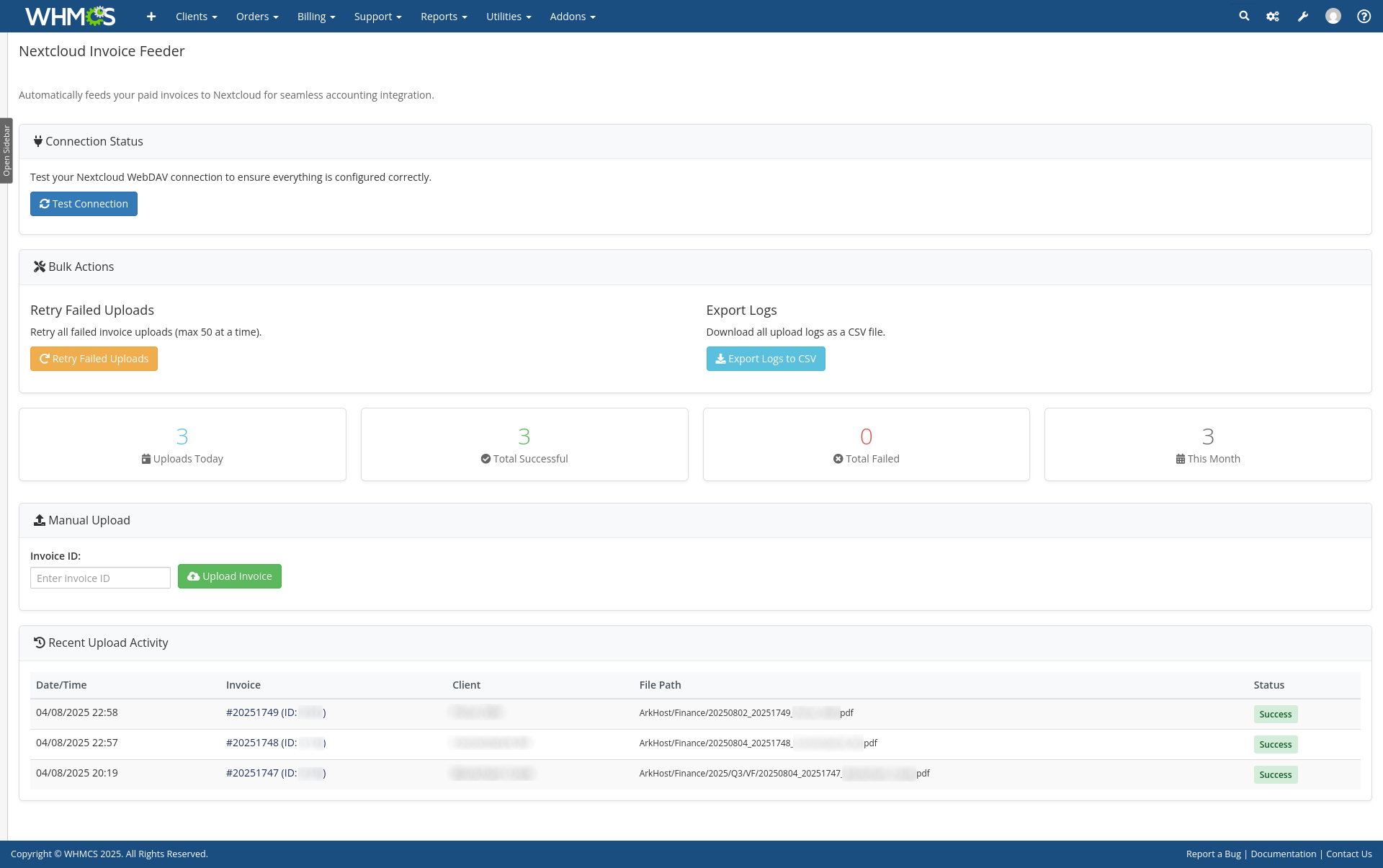This screenshot has width=1383, height=868.
Task: Click Retry Failed Uploads button
Action: (94, 359)
